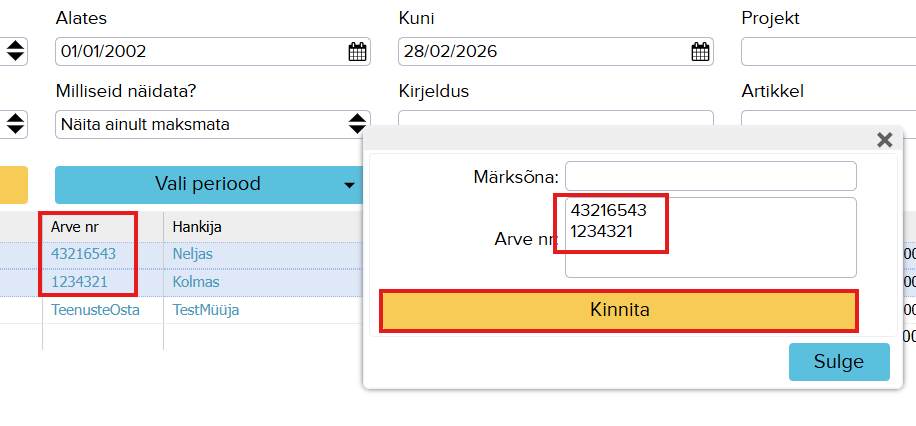The width and height of the screenshot is (916, 426).
Task: Click the Projekt input field
Action: point(828,52)
